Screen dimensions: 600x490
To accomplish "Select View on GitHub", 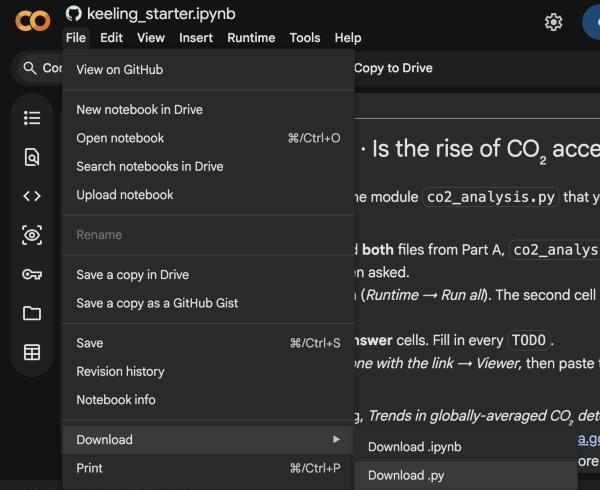I will pos(209,70).
